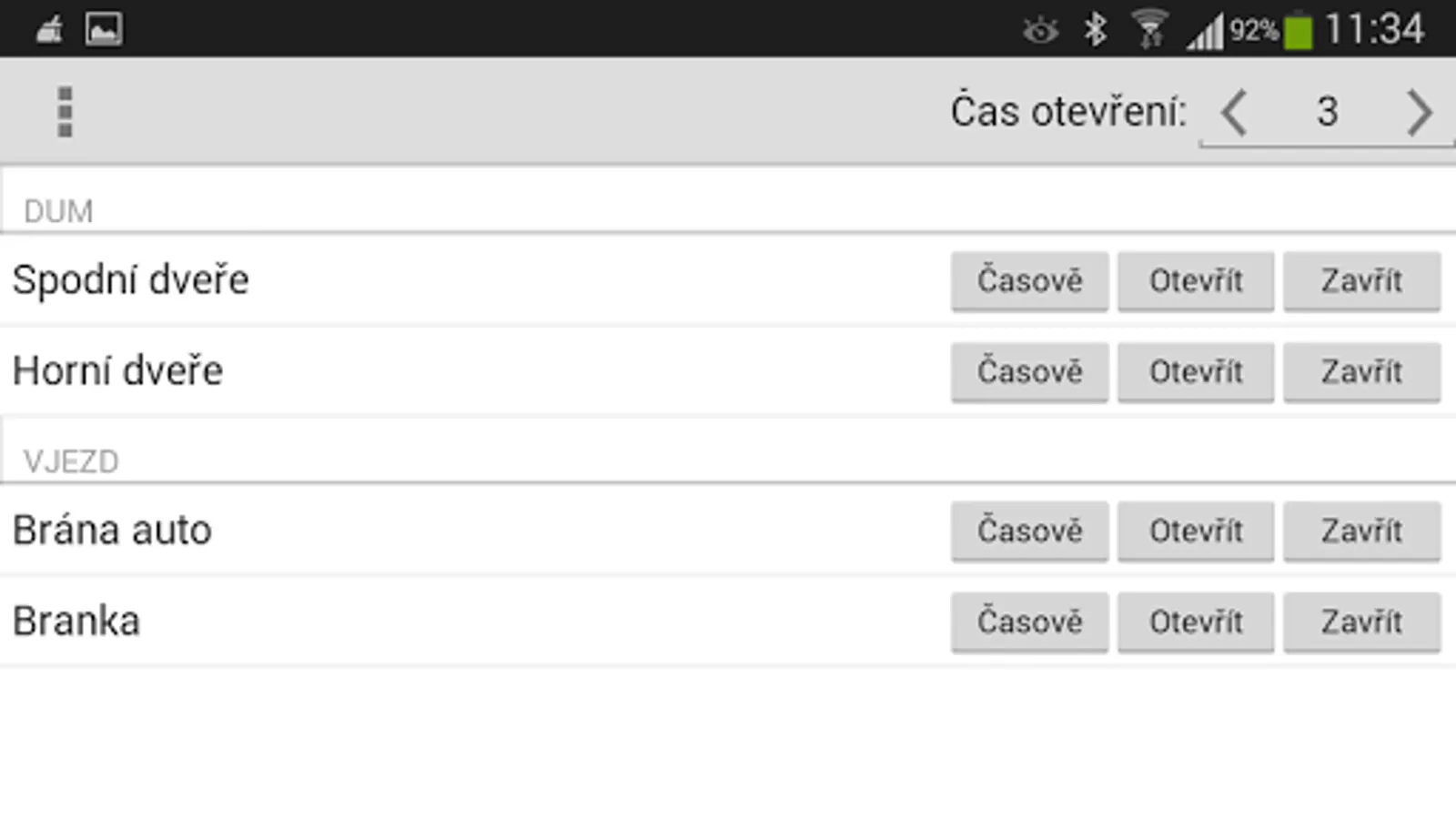Tap the picture notification icon

pyautogui.click(x=104, y=30)
